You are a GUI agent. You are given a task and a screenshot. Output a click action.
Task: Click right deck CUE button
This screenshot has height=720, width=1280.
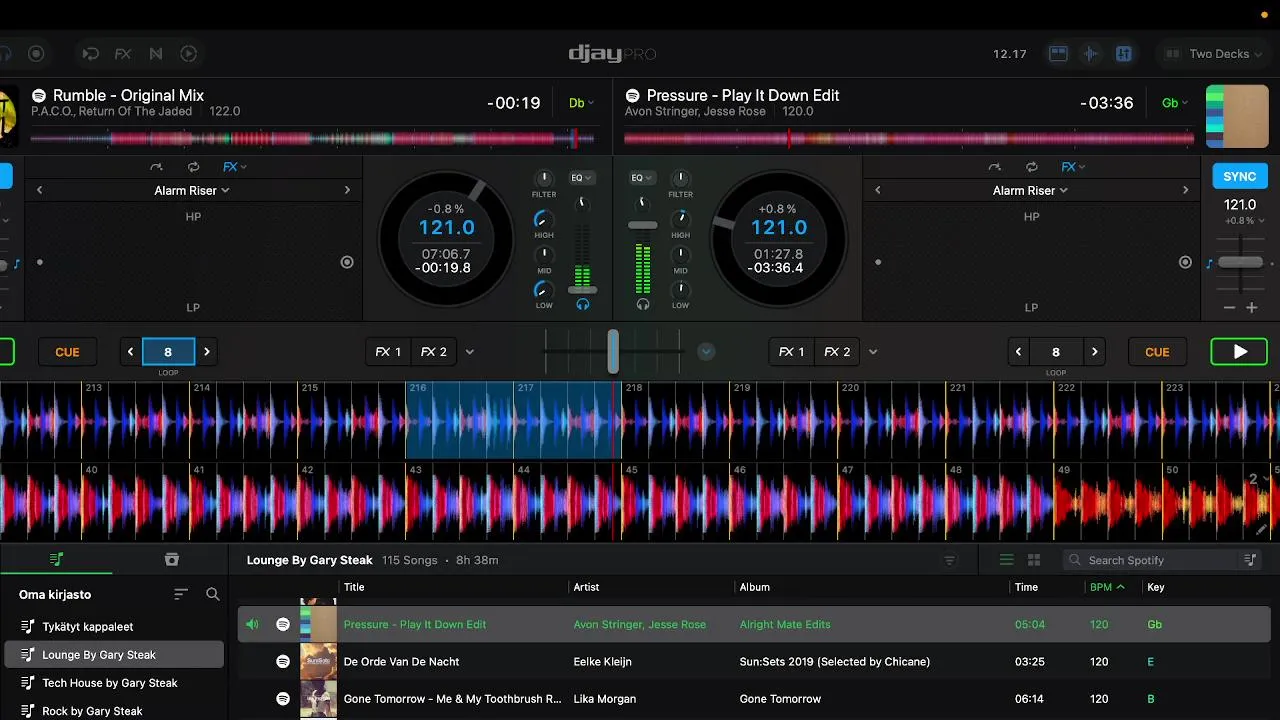1157,352
